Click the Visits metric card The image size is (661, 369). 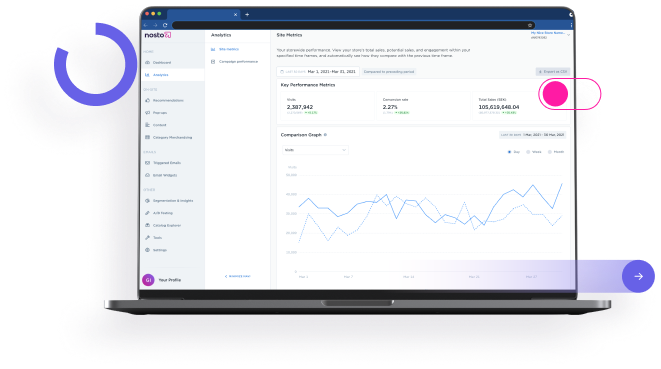[328, 106]
